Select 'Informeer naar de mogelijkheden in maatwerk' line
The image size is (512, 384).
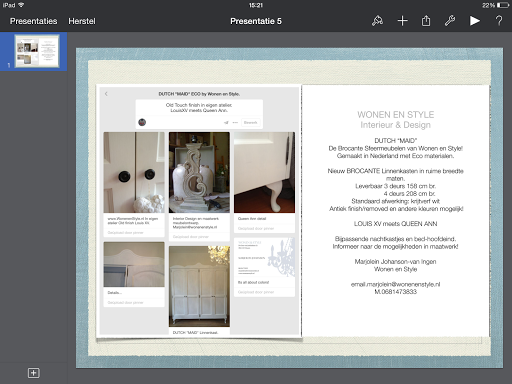pos(396,247)
